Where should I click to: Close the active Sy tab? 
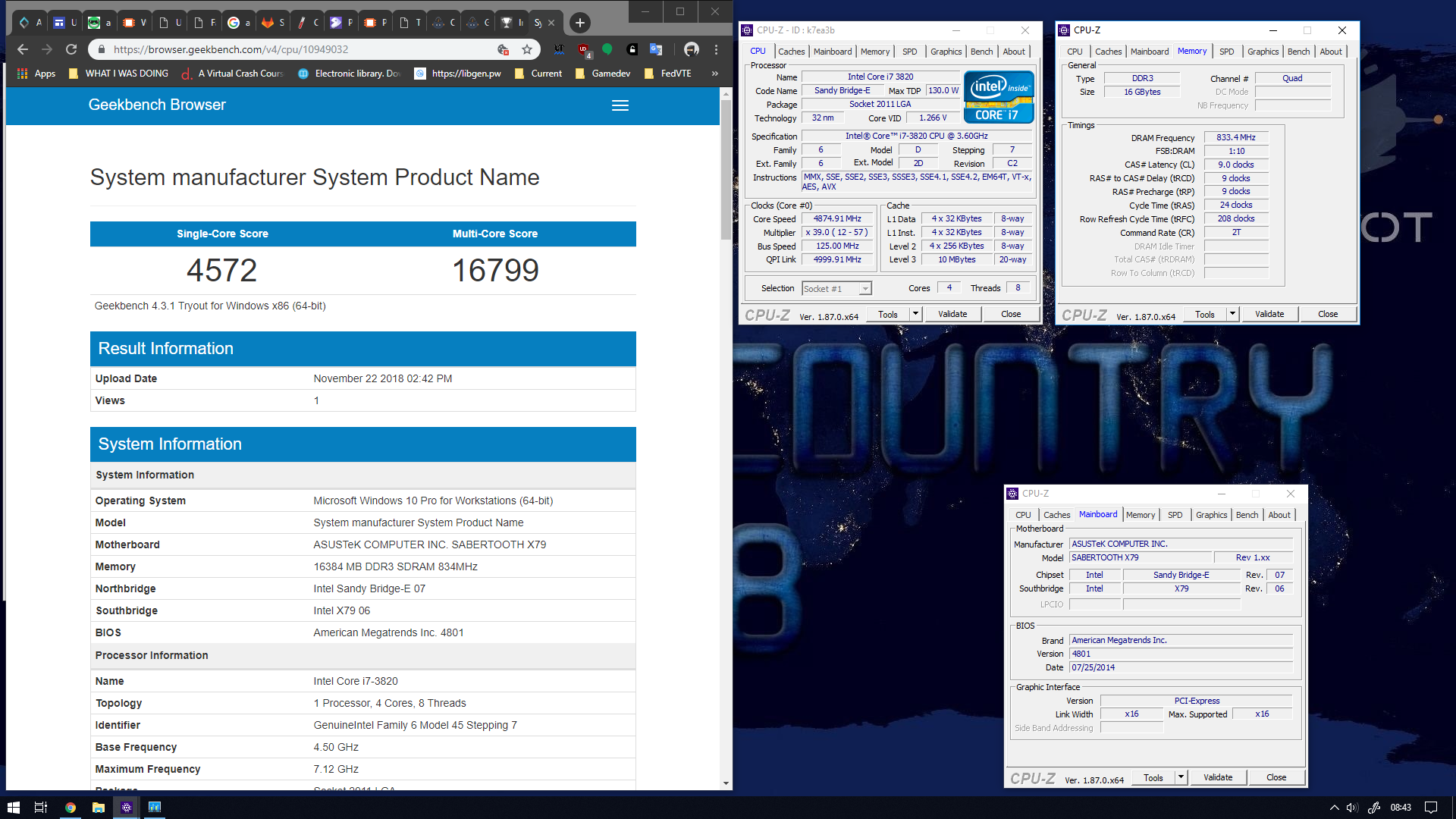[x=551, y=23]
